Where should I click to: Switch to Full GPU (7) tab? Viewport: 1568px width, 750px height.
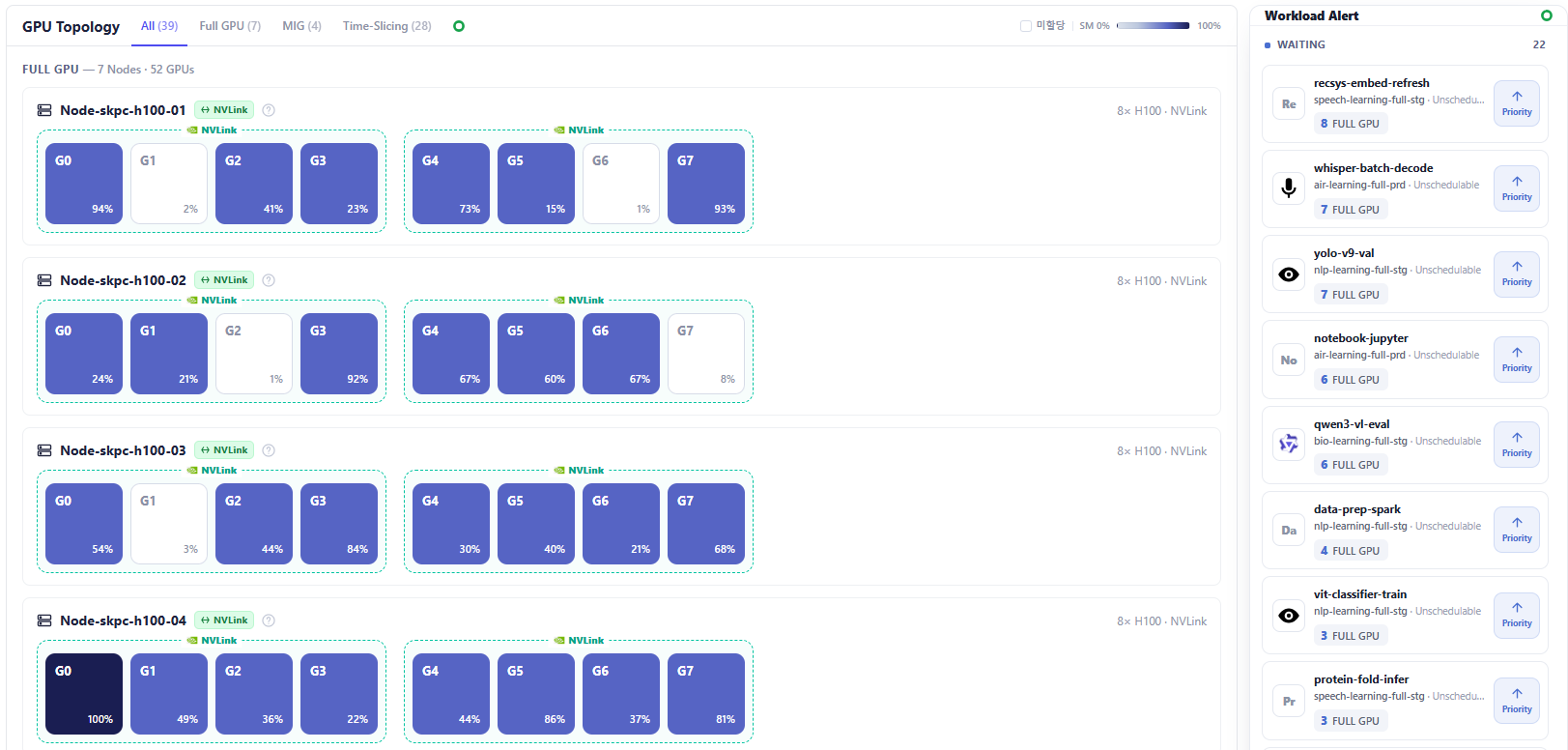point(230,26)
